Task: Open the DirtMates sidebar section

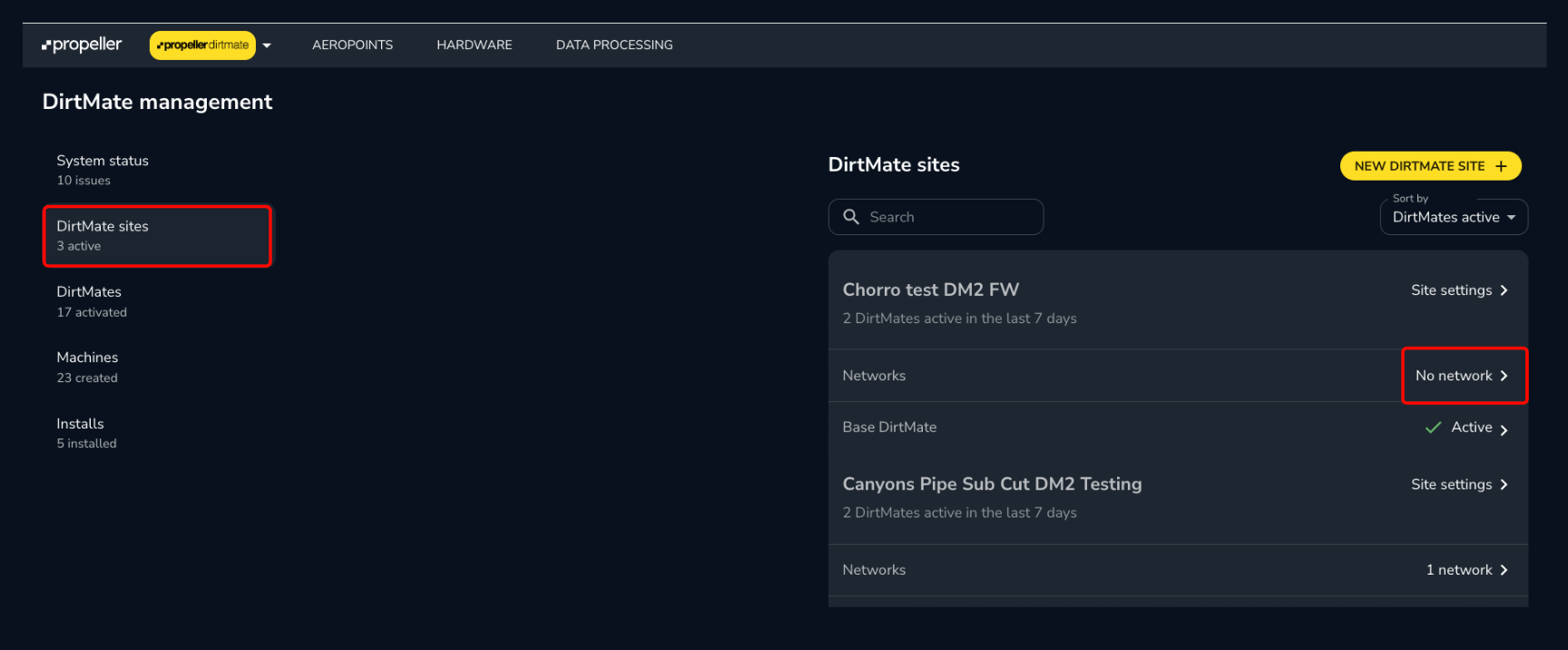Action: (157, 301)
